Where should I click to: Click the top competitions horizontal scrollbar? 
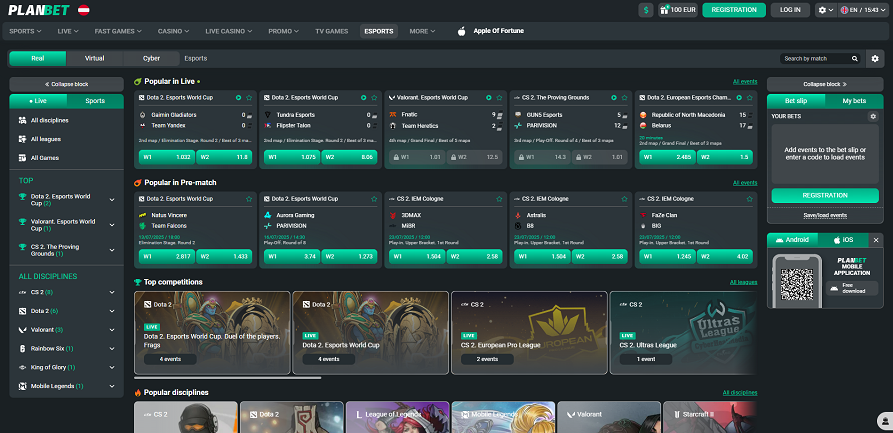click(227, 377)
